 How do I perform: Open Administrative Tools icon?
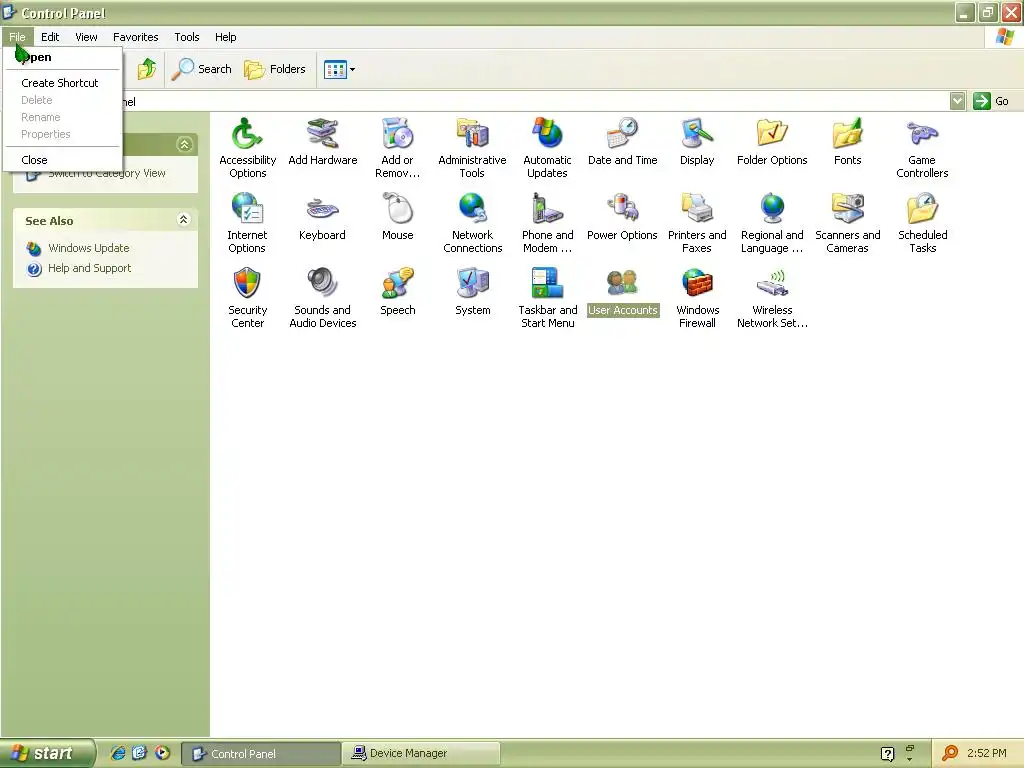472,134
